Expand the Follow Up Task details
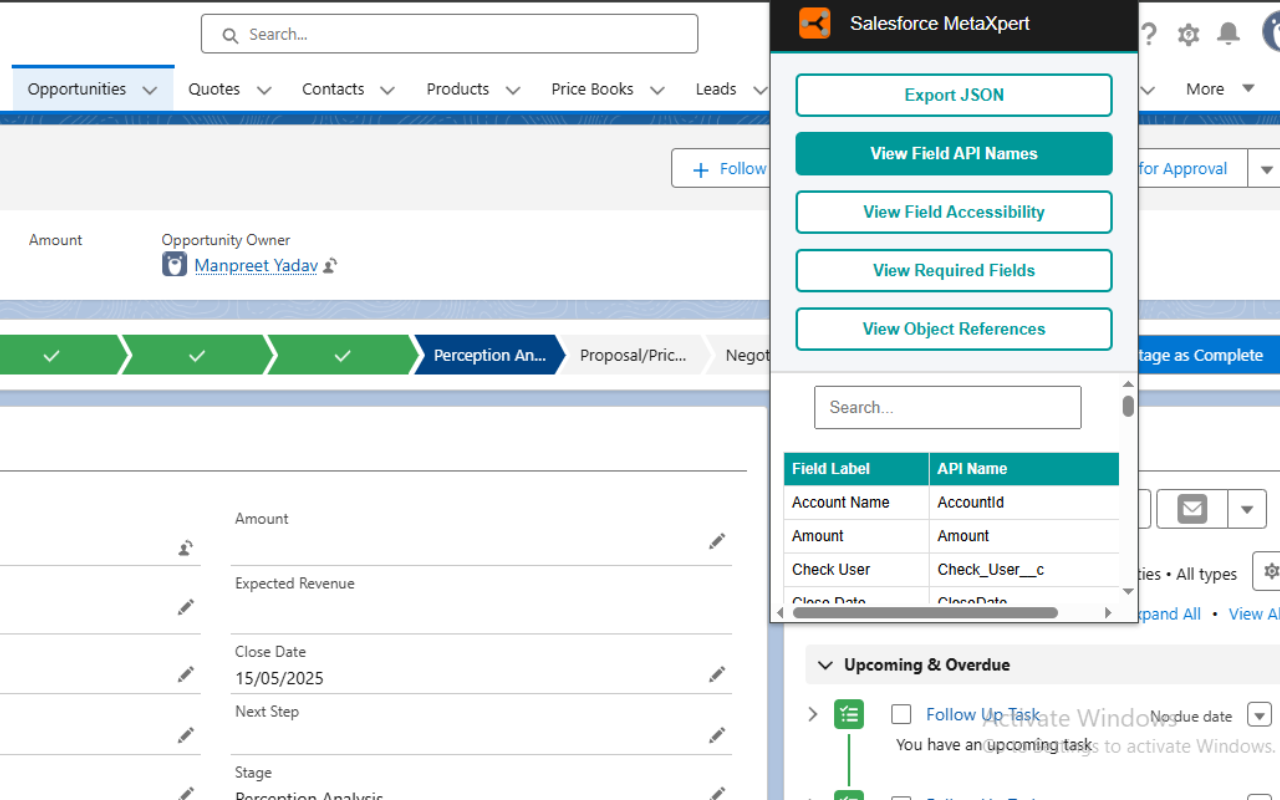Screen dimensions: 1280x800 click(x=813, y=714)
